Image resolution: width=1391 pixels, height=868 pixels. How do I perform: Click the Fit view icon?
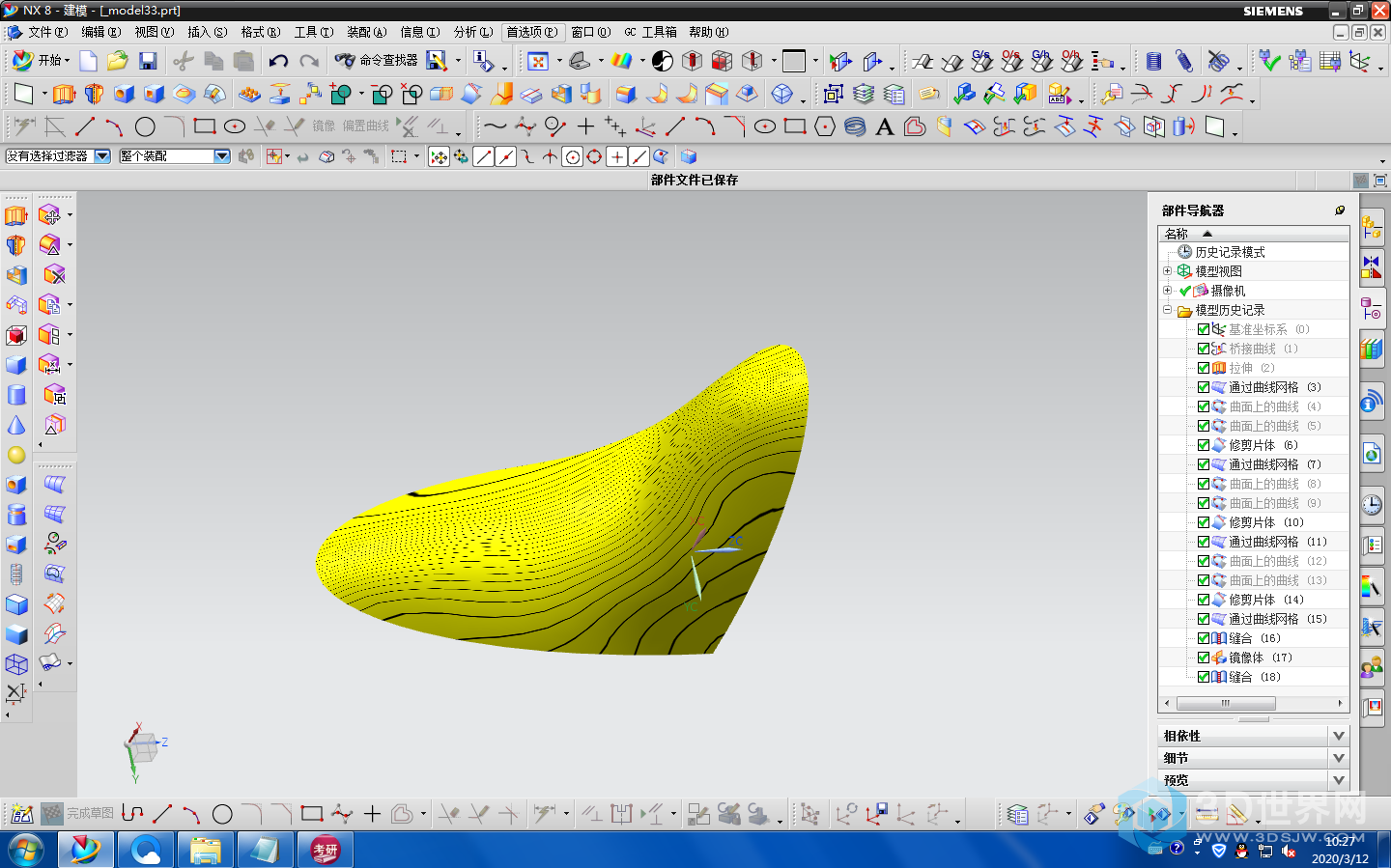(x=538, y=61)
